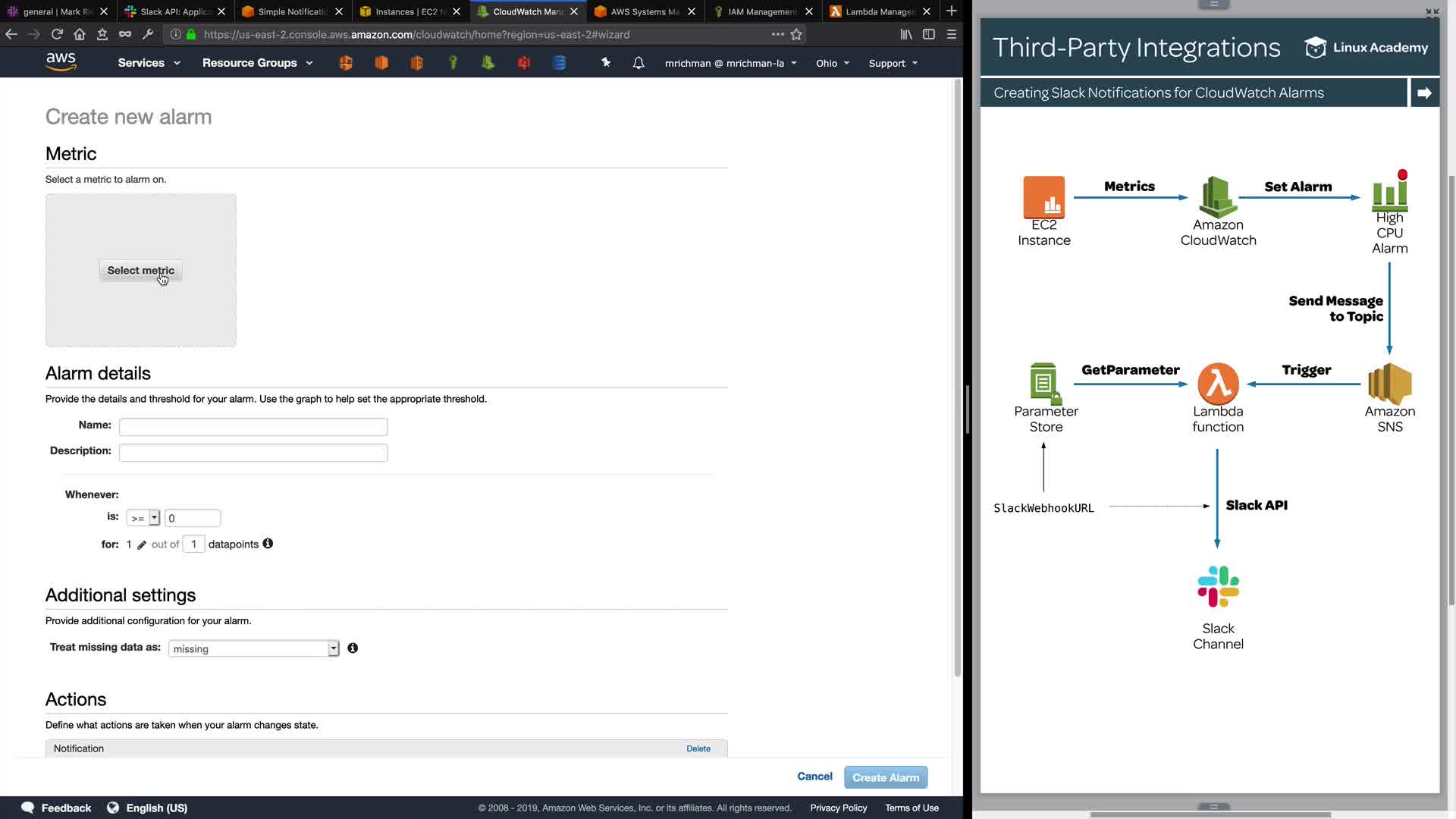
Task: Click the blue database shortcut icon
Action: tap(560, 63)
